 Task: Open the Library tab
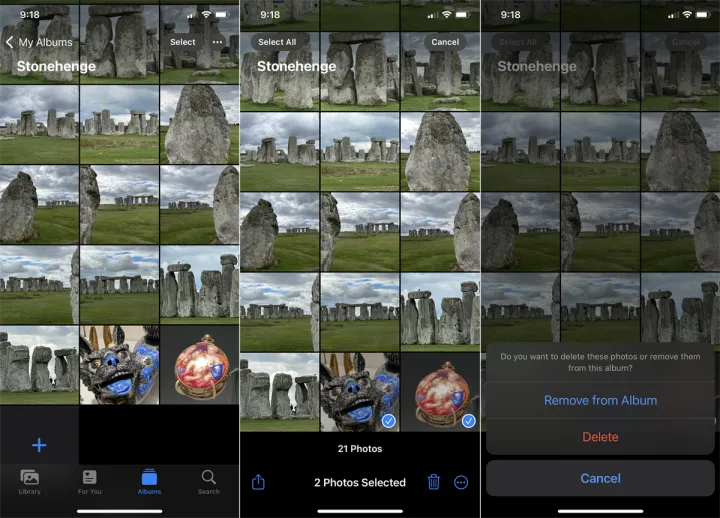pos(30,482)
